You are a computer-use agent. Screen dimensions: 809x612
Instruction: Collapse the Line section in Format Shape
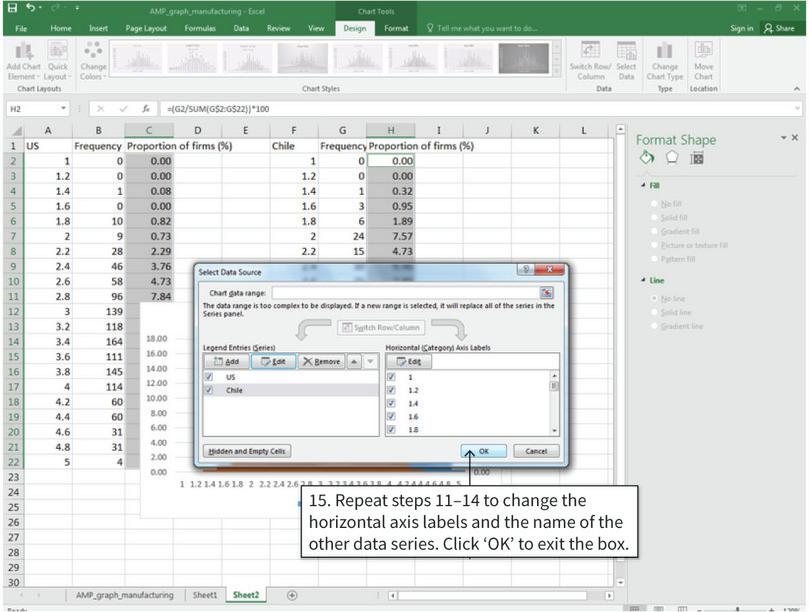click(645, 281)
